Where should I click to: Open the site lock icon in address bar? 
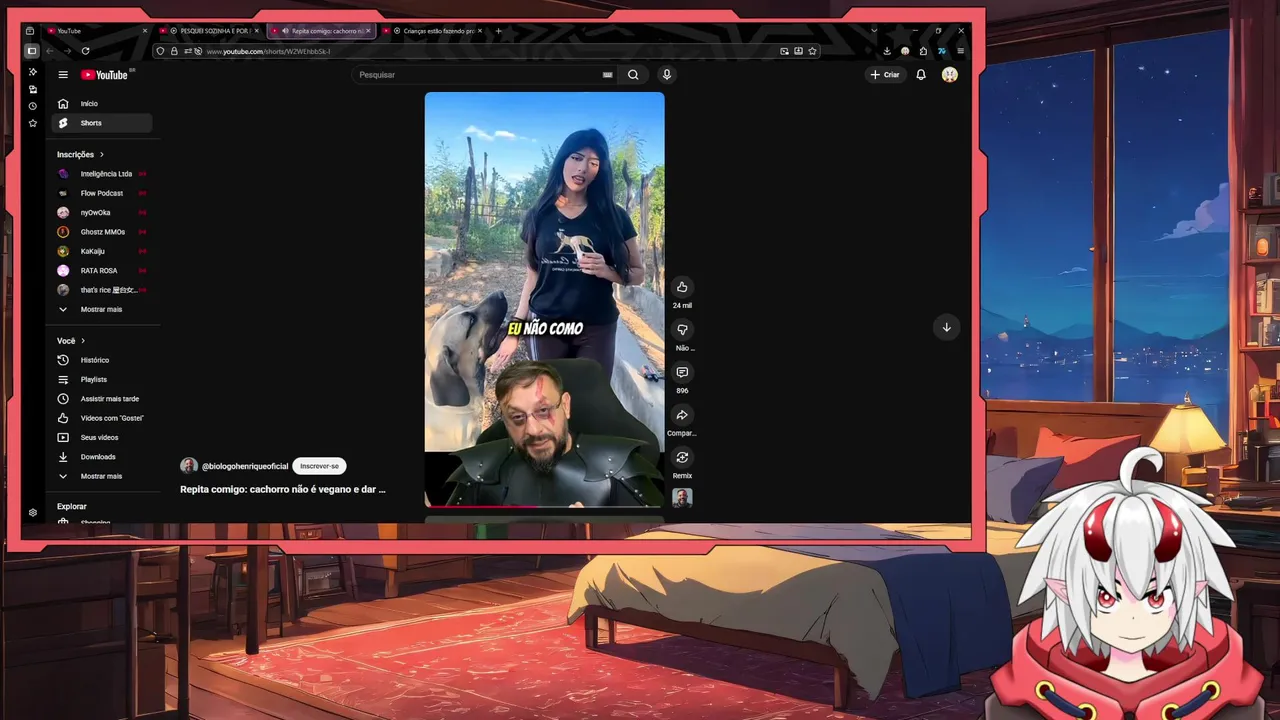[x=174, y=51]
